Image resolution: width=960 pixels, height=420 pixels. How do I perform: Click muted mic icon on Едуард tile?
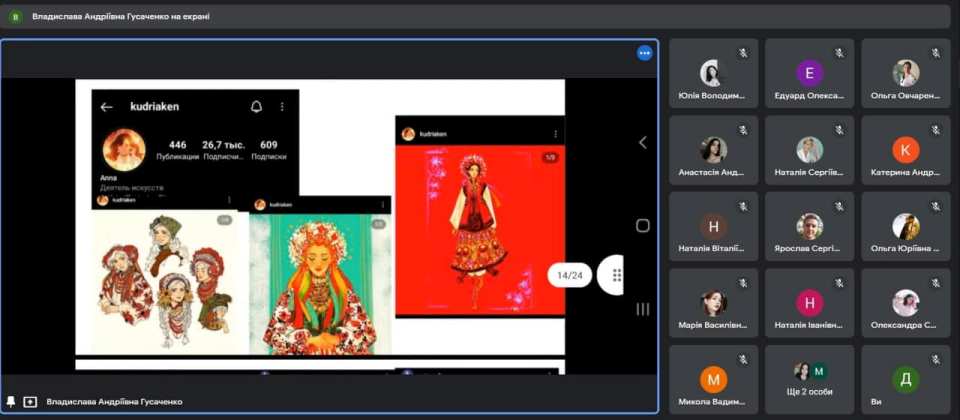(839, 53)
